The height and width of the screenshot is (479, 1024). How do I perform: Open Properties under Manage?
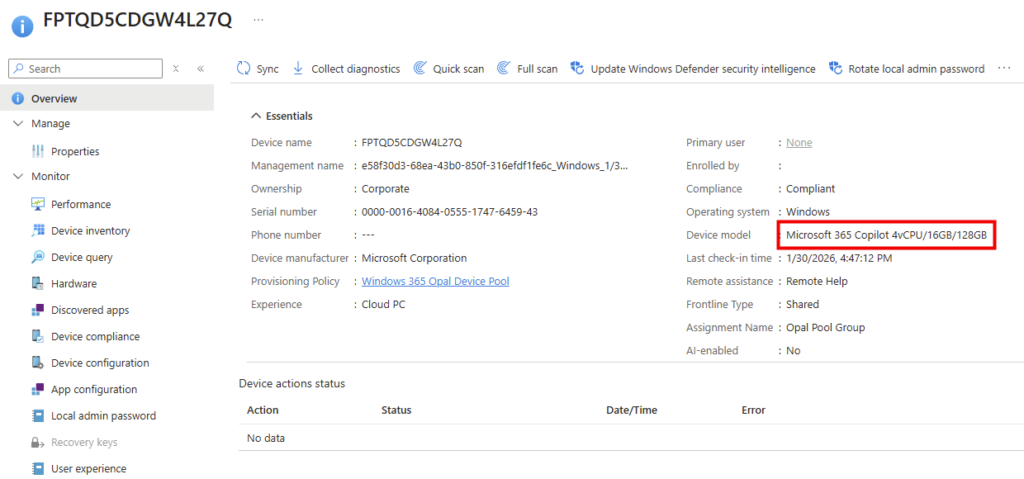[75, 151]
